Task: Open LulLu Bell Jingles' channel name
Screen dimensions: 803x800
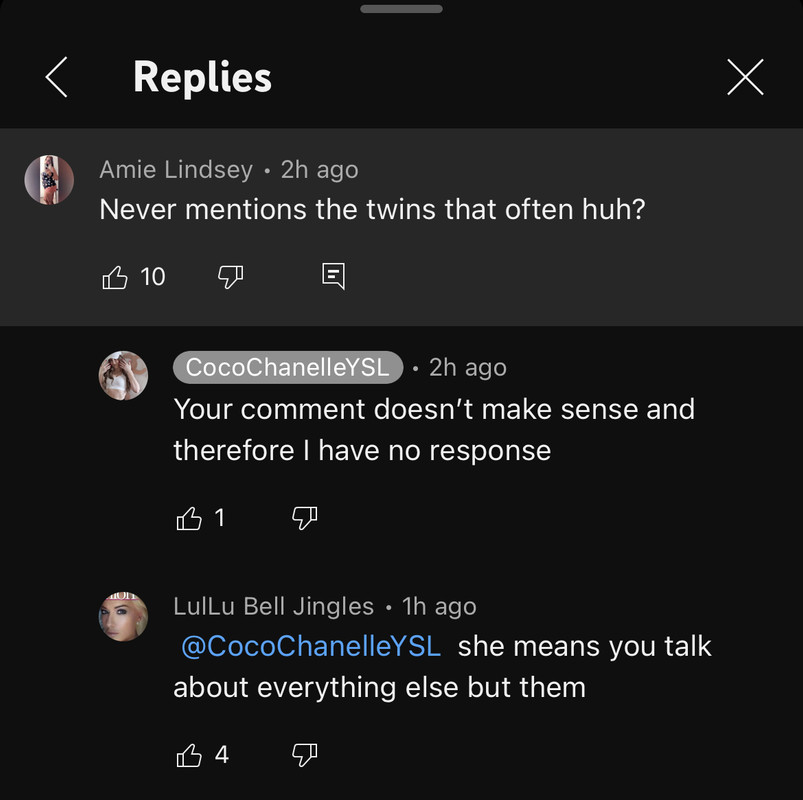Action: 274,606
